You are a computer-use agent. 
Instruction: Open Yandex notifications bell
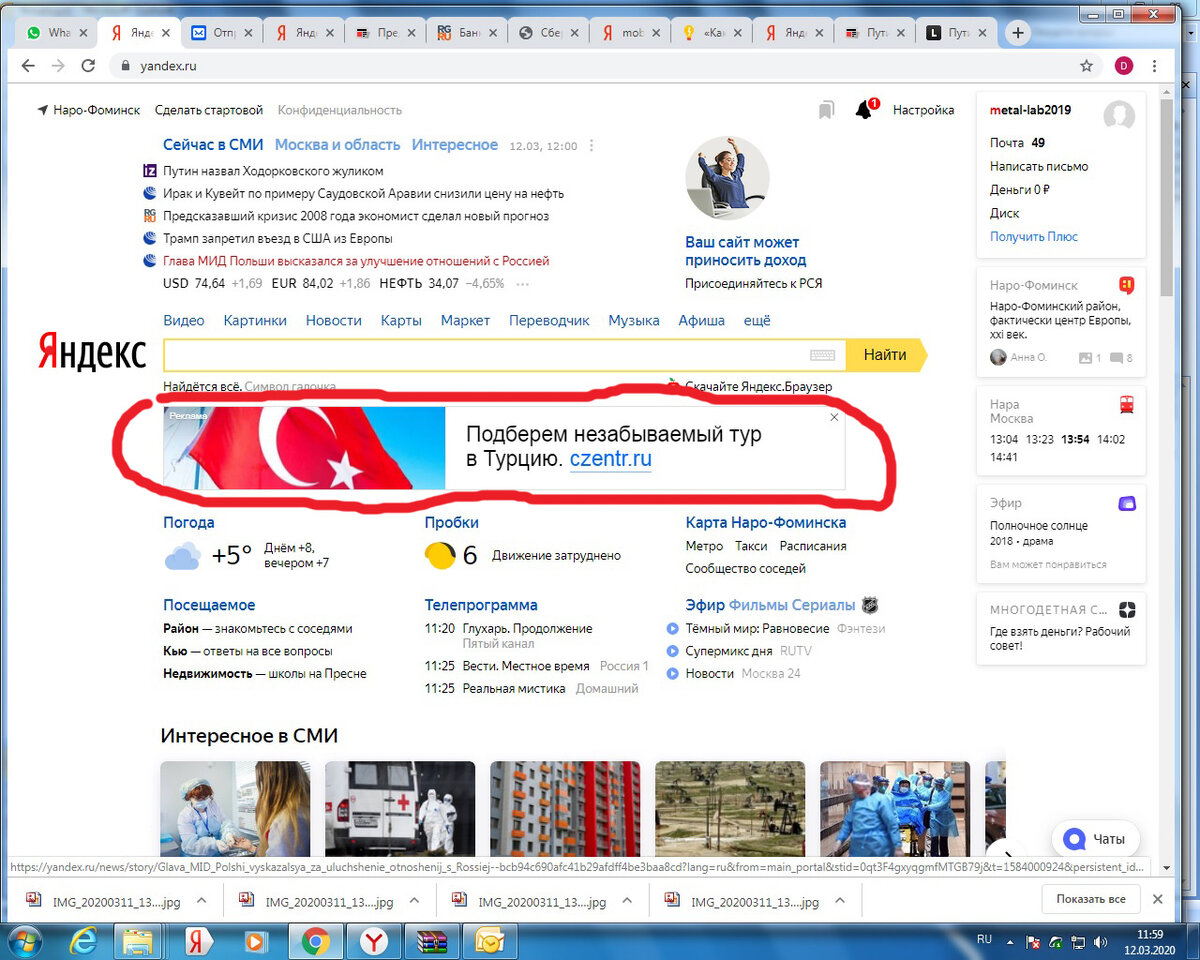[865, 109]
